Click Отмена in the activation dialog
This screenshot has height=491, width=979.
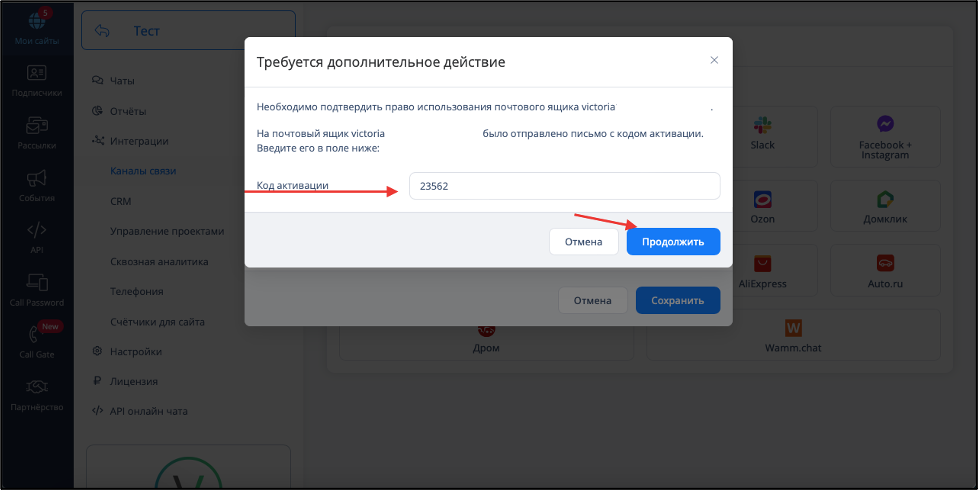[x=583, y=242]
